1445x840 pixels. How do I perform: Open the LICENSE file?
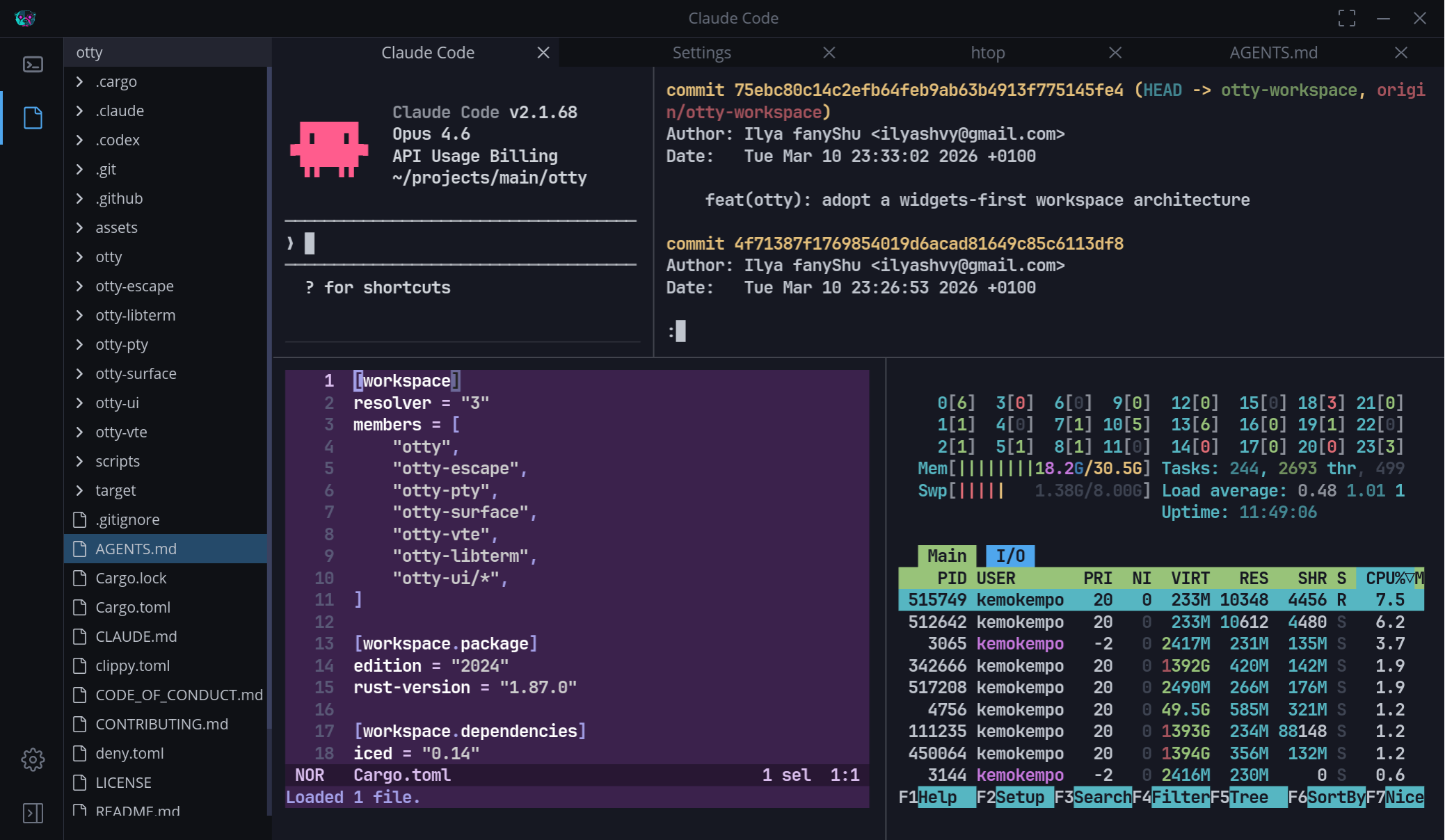tap(166, 782)
